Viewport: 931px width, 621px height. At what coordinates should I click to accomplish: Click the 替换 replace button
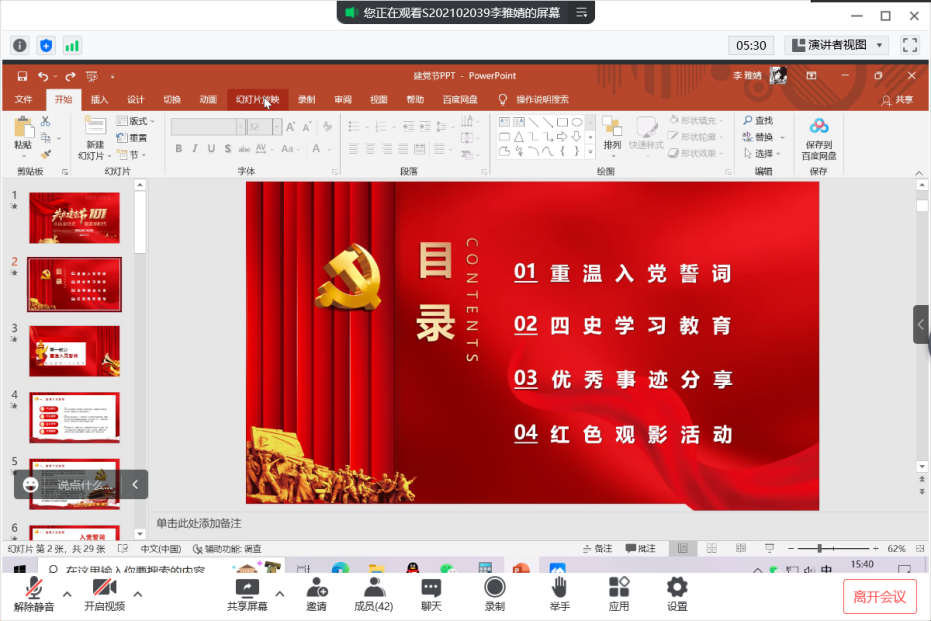click(758, 137)
